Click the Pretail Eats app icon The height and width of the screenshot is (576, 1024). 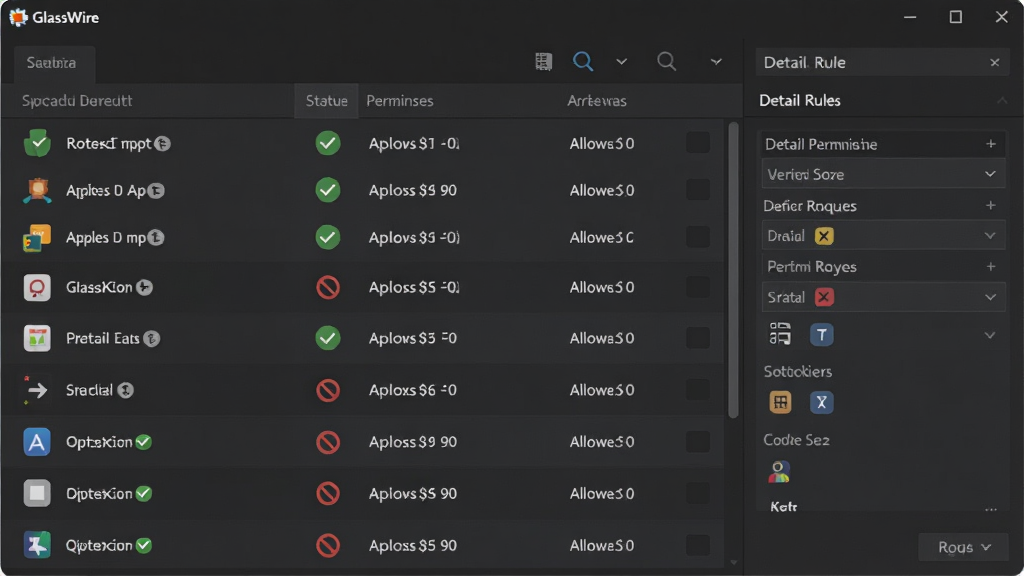tap(37, 338)
